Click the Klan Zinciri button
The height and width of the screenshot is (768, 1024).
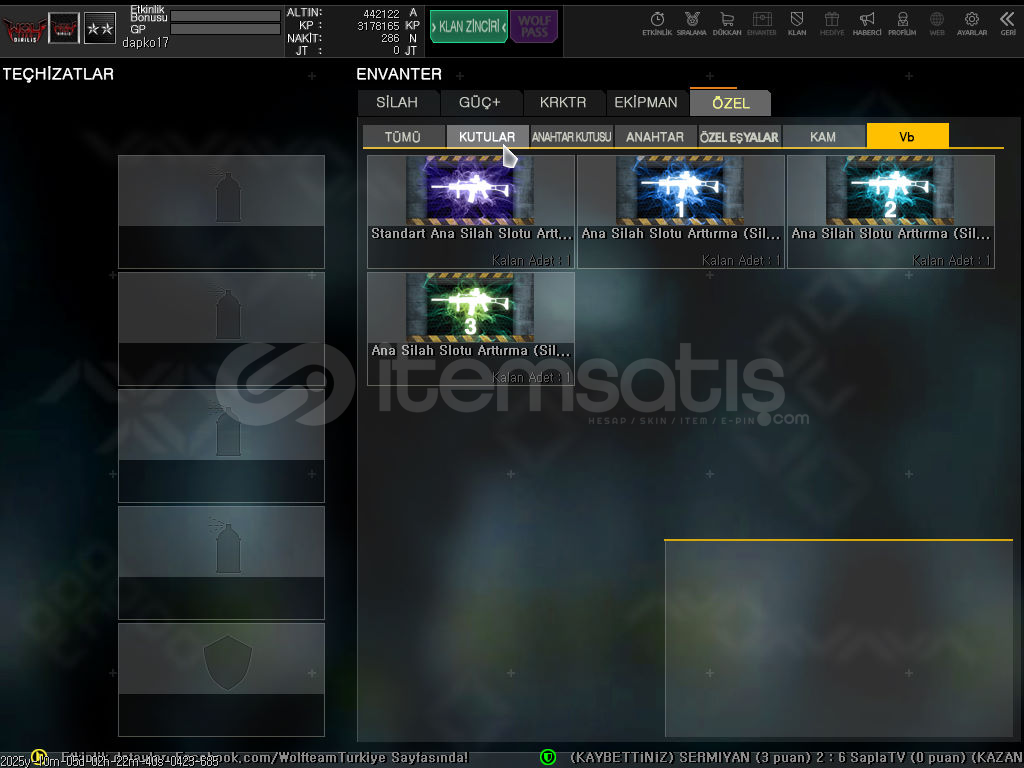click(468, 26)
